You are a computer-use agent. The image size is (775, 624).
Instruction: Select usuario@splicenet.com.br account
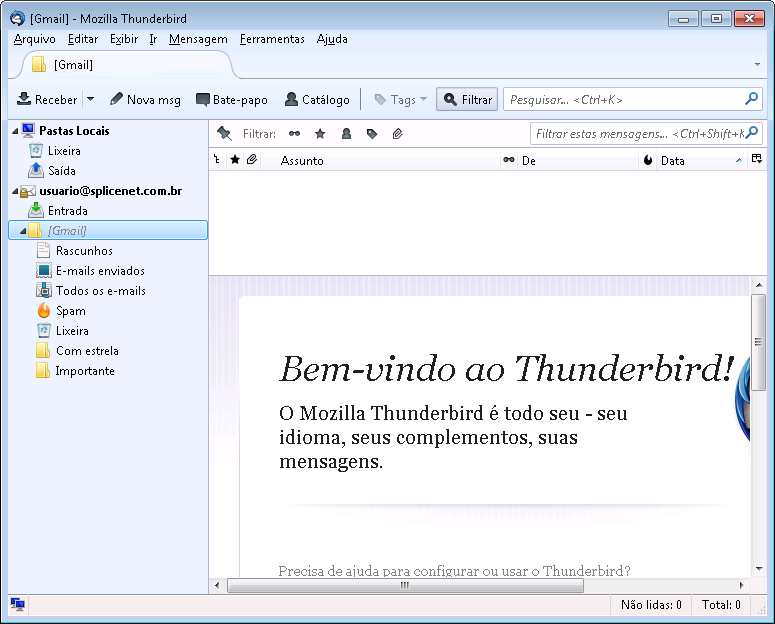(x=111, y=191)
